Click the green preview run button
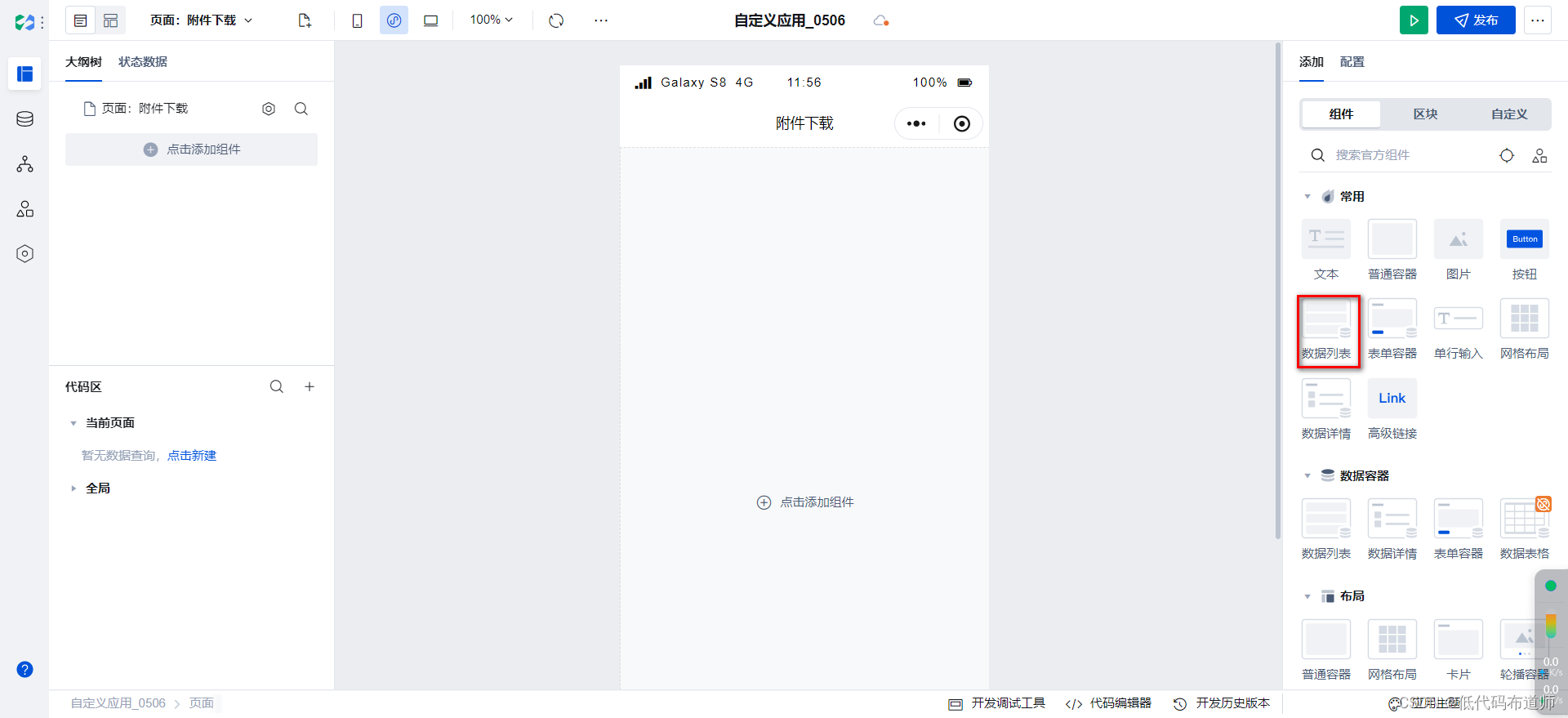 (1414, 20)
